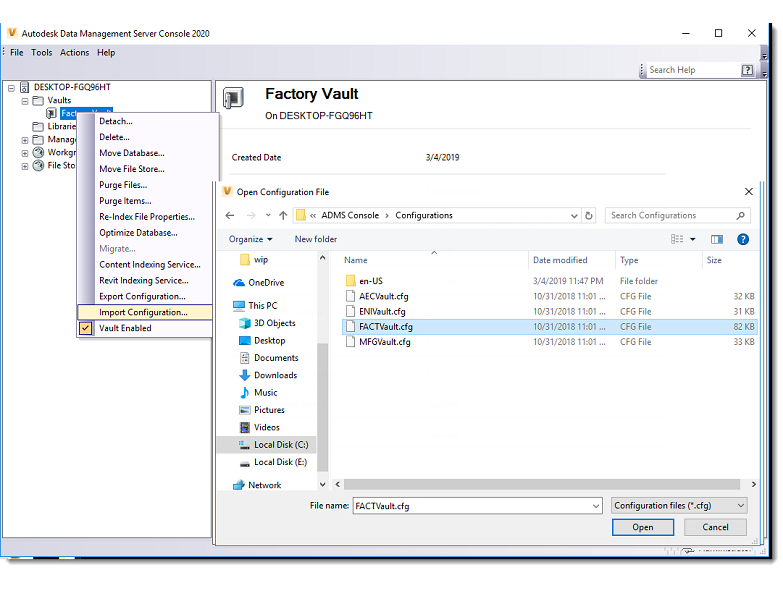
Task: Go up one folder level in dialog
Action: [283, 216]
